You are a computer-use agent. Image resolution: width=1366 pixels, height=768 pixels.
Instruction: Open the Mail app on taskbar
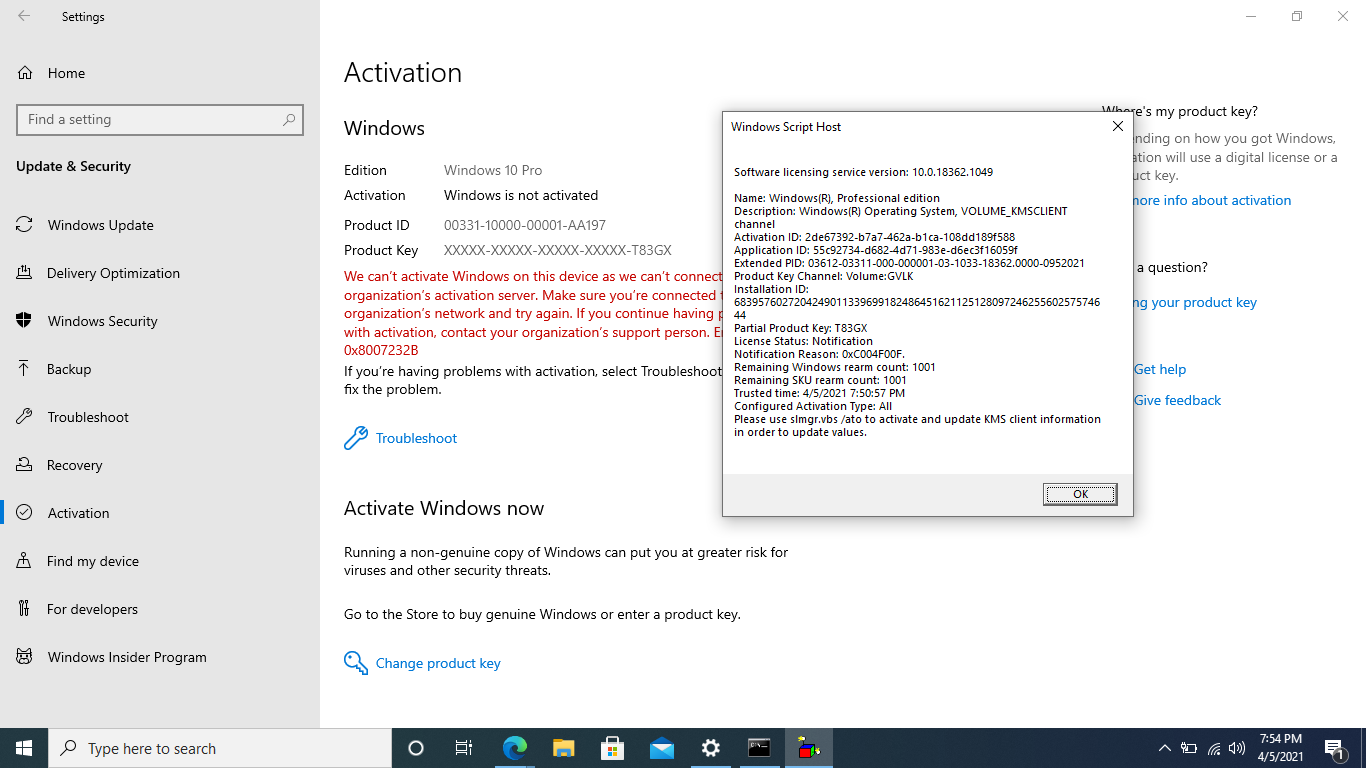point(661,748)
